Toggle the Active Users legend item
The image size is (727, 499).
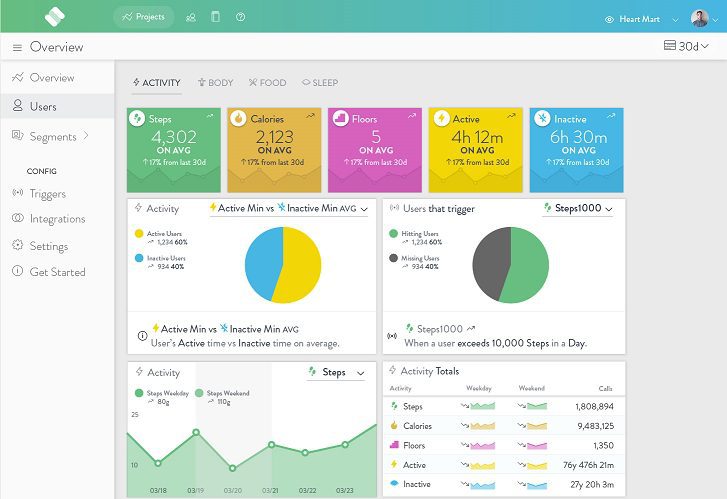(x=160, y=237)
